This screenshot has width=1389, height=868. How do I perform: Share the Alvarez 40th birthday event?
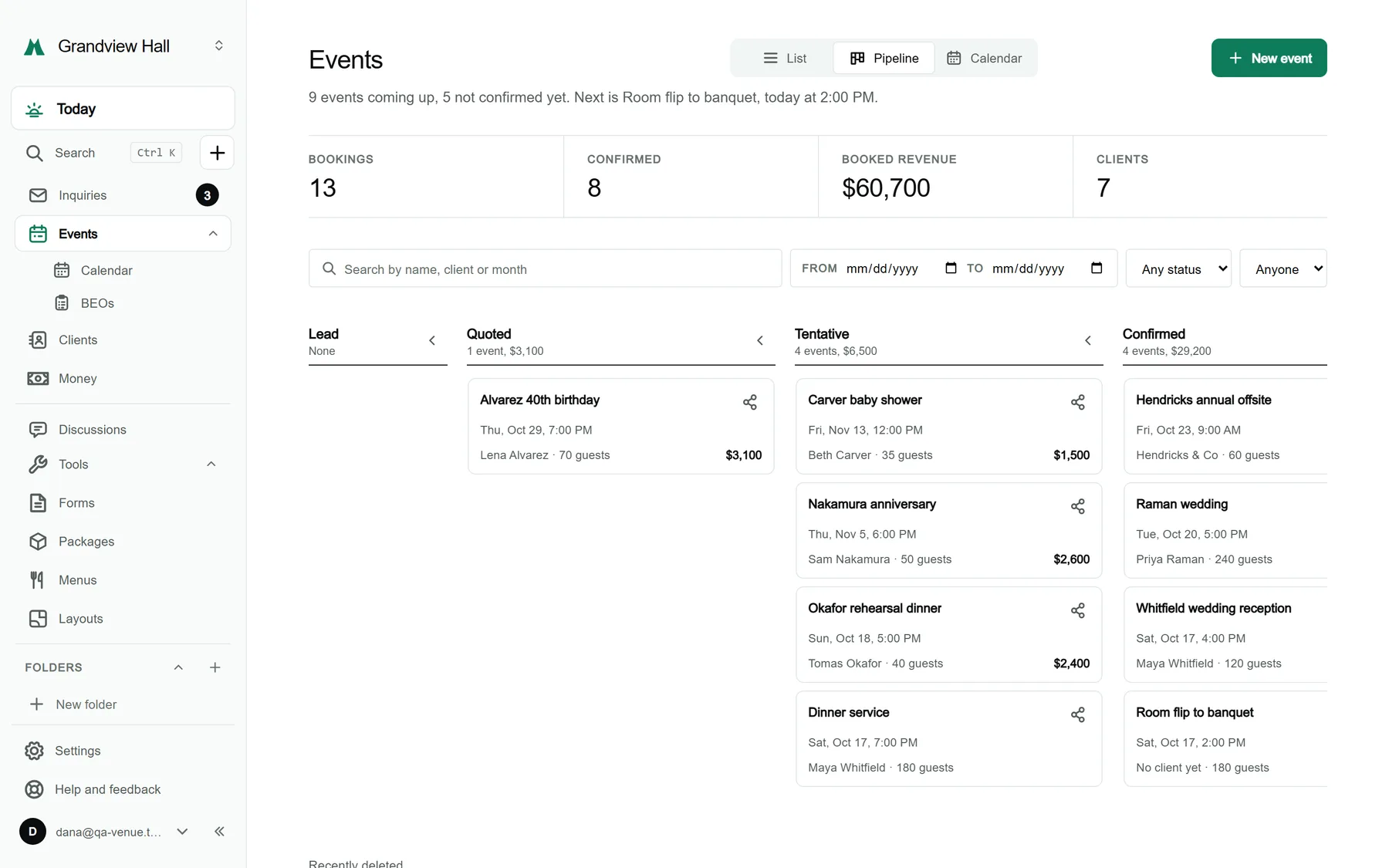tap(749, 402)
